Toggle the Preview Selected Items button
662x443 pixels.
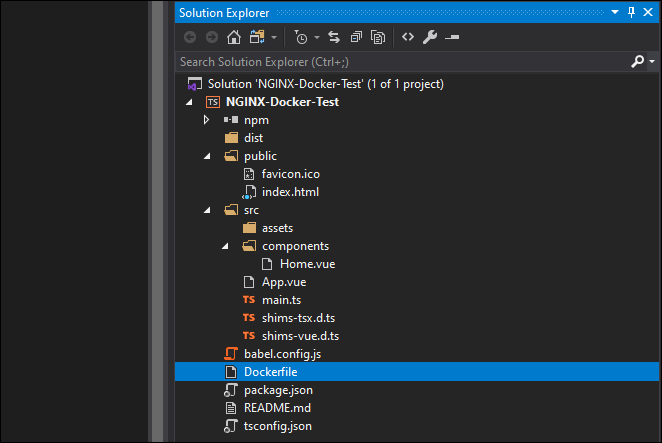[452, 37]
